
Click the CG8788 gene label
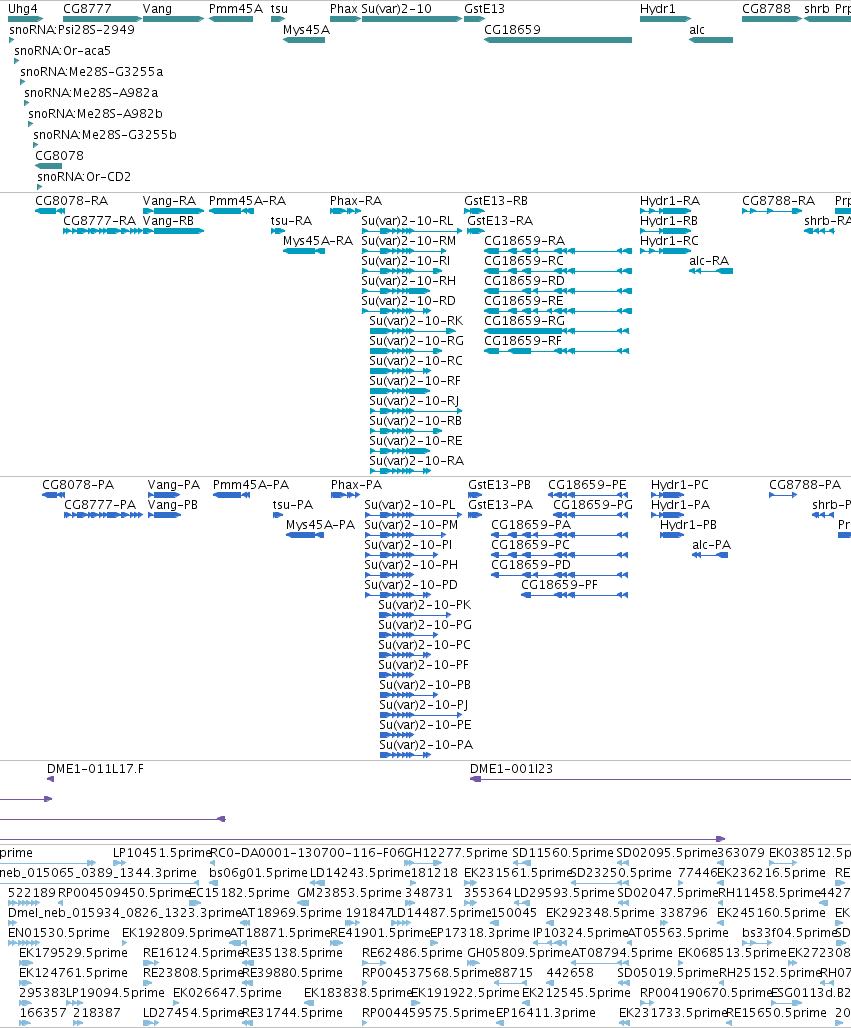tap(766, 9)
